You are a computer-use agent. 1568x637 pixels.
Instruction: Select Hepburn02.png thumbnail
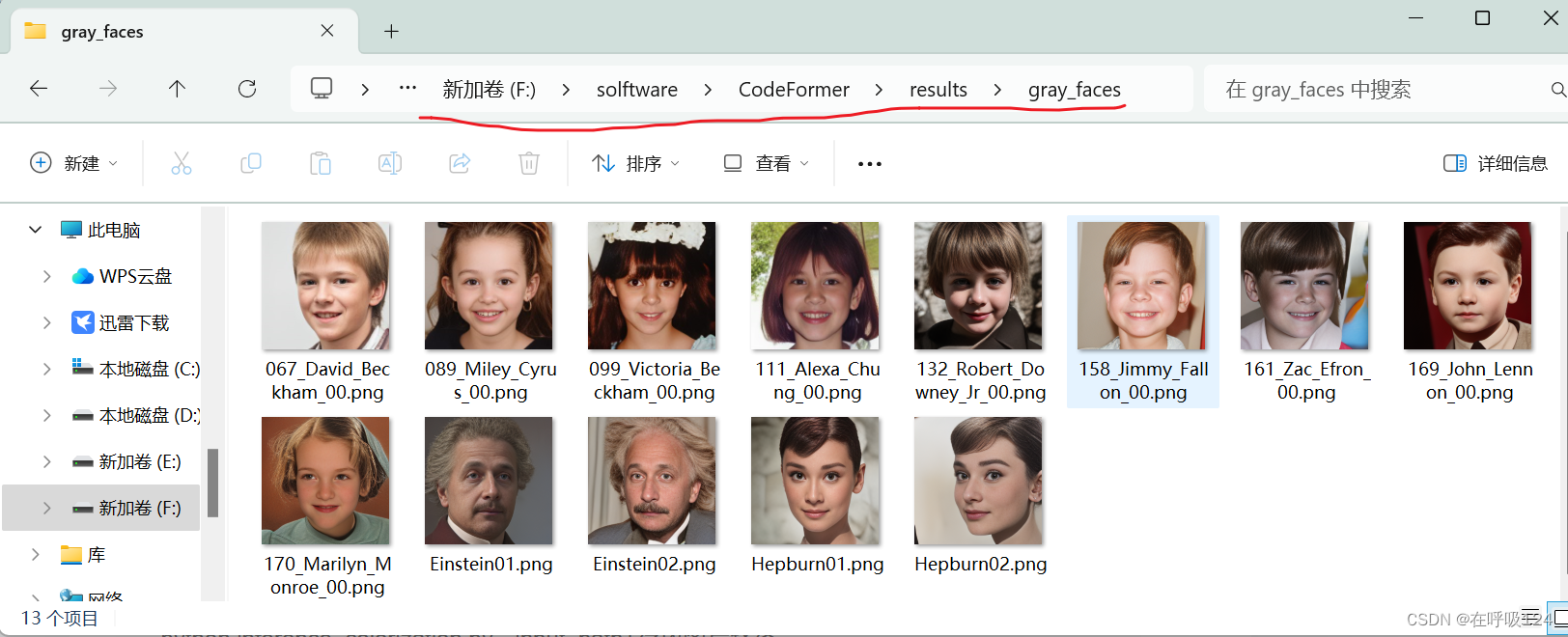(x=978, y=481)
